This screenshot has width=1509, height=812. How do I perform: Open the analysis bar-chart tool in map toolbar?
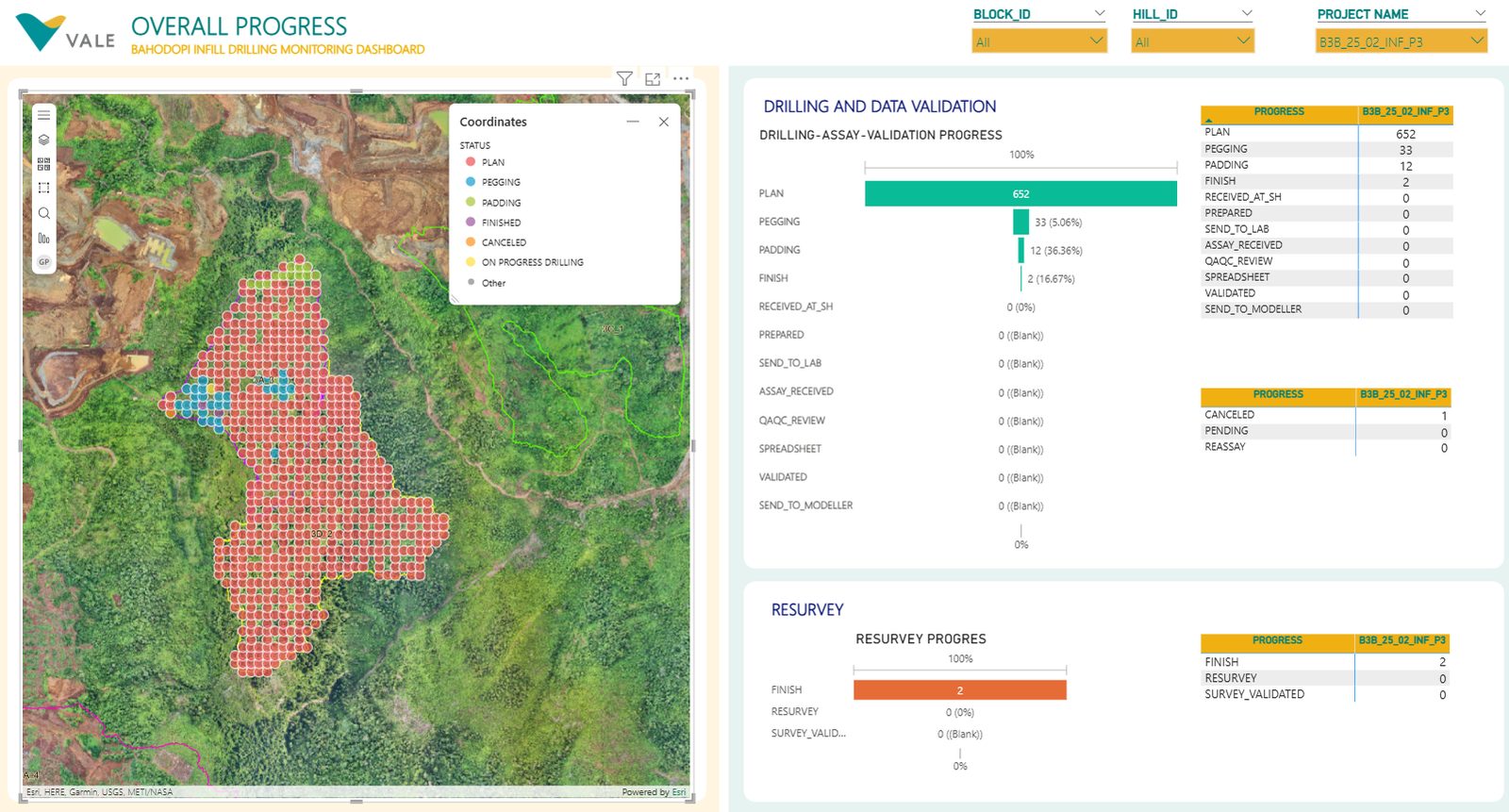(43, 238)
